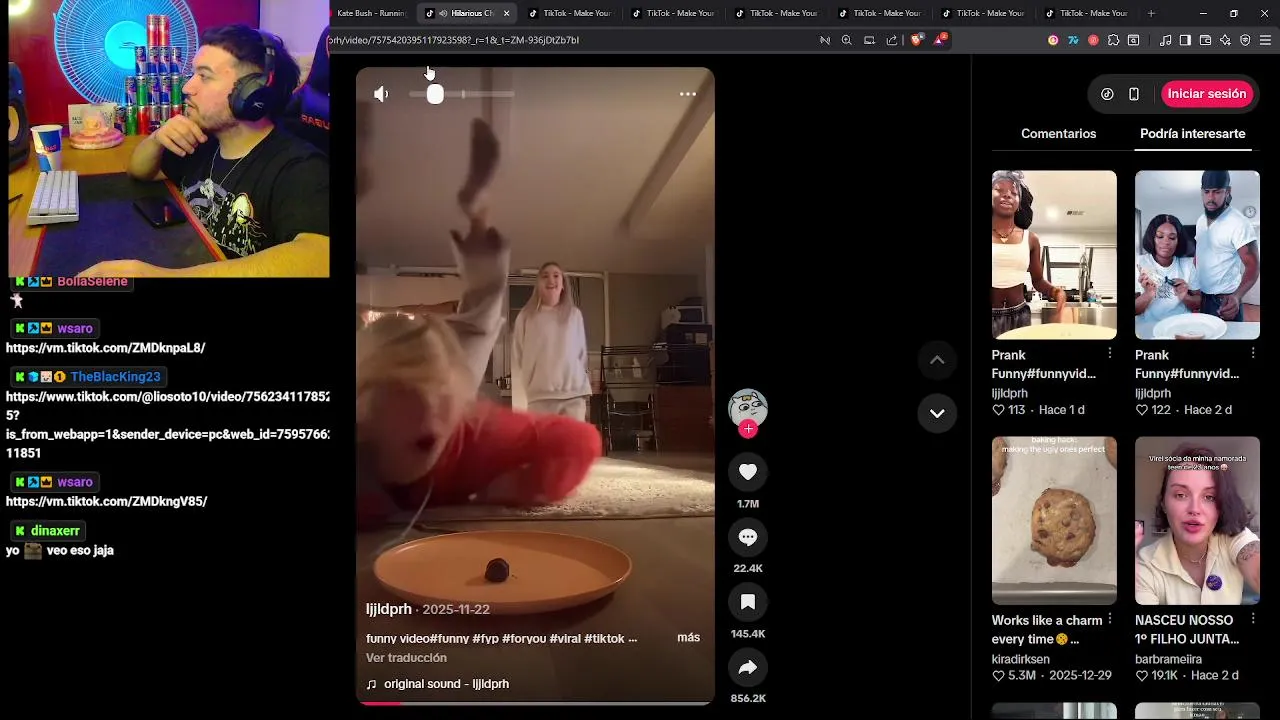Seek on the video progress bar
The height and width of the screenshot is (720, 1280).
coord(535,703)
